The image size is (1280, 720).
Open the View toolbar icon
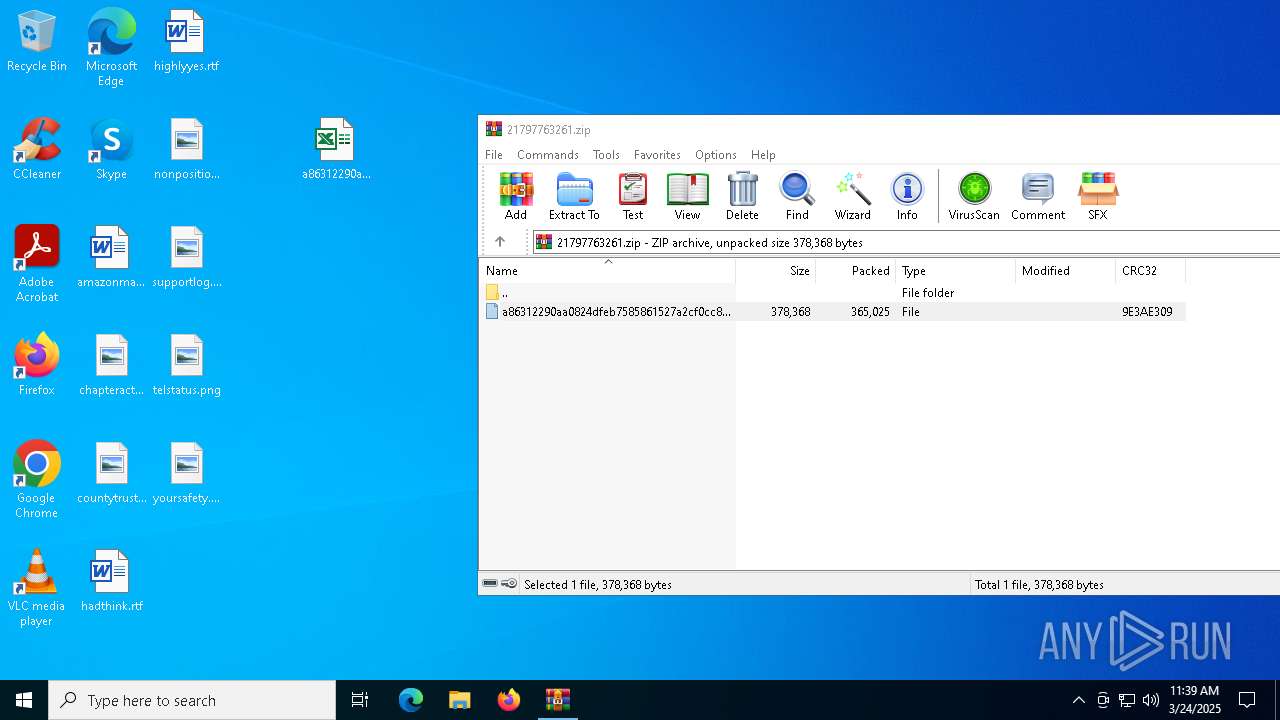[687, 196]
